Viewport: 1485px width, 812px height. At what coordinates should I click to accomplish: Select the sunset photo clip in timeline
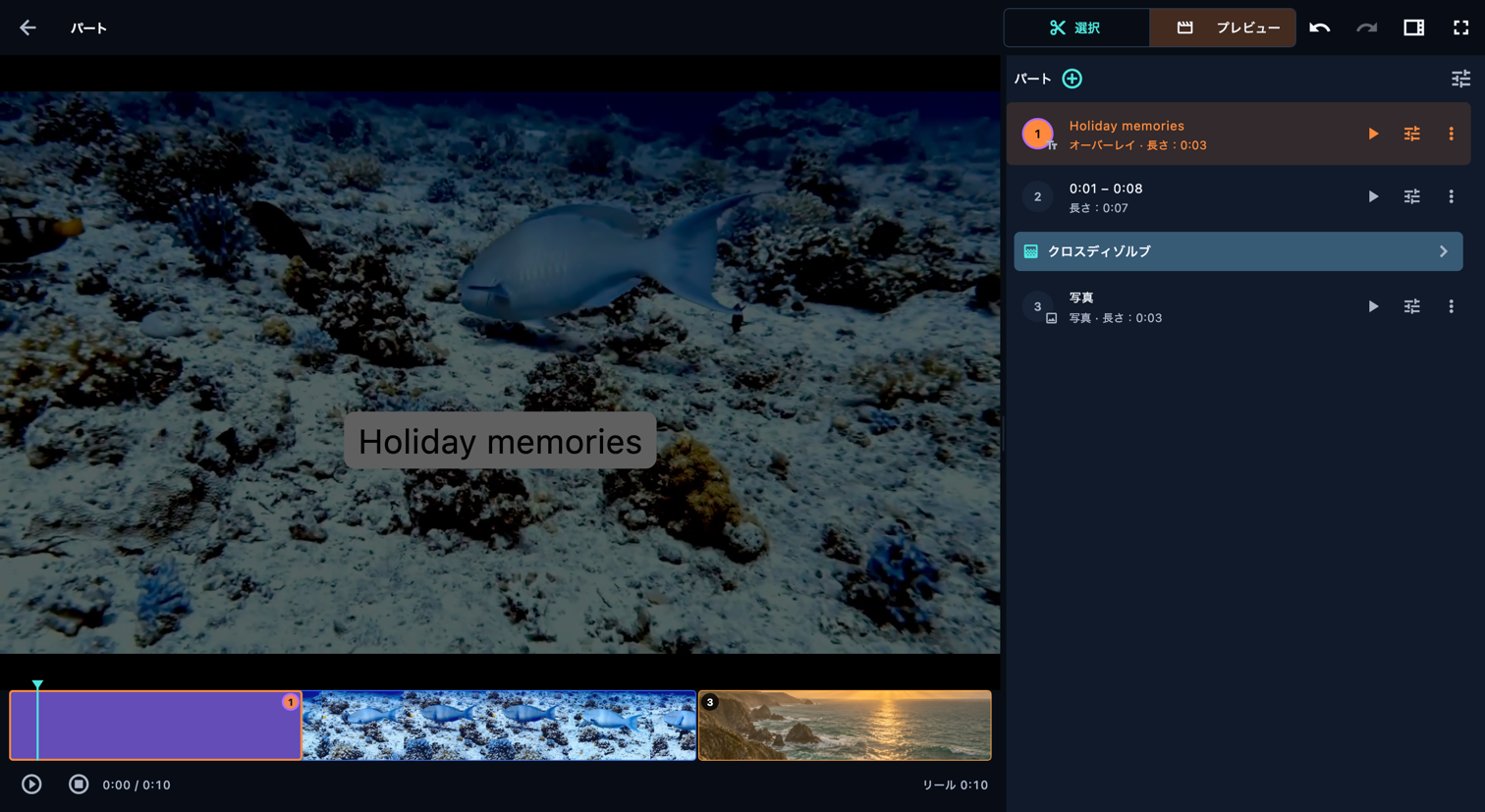click(x=845, y=726)
